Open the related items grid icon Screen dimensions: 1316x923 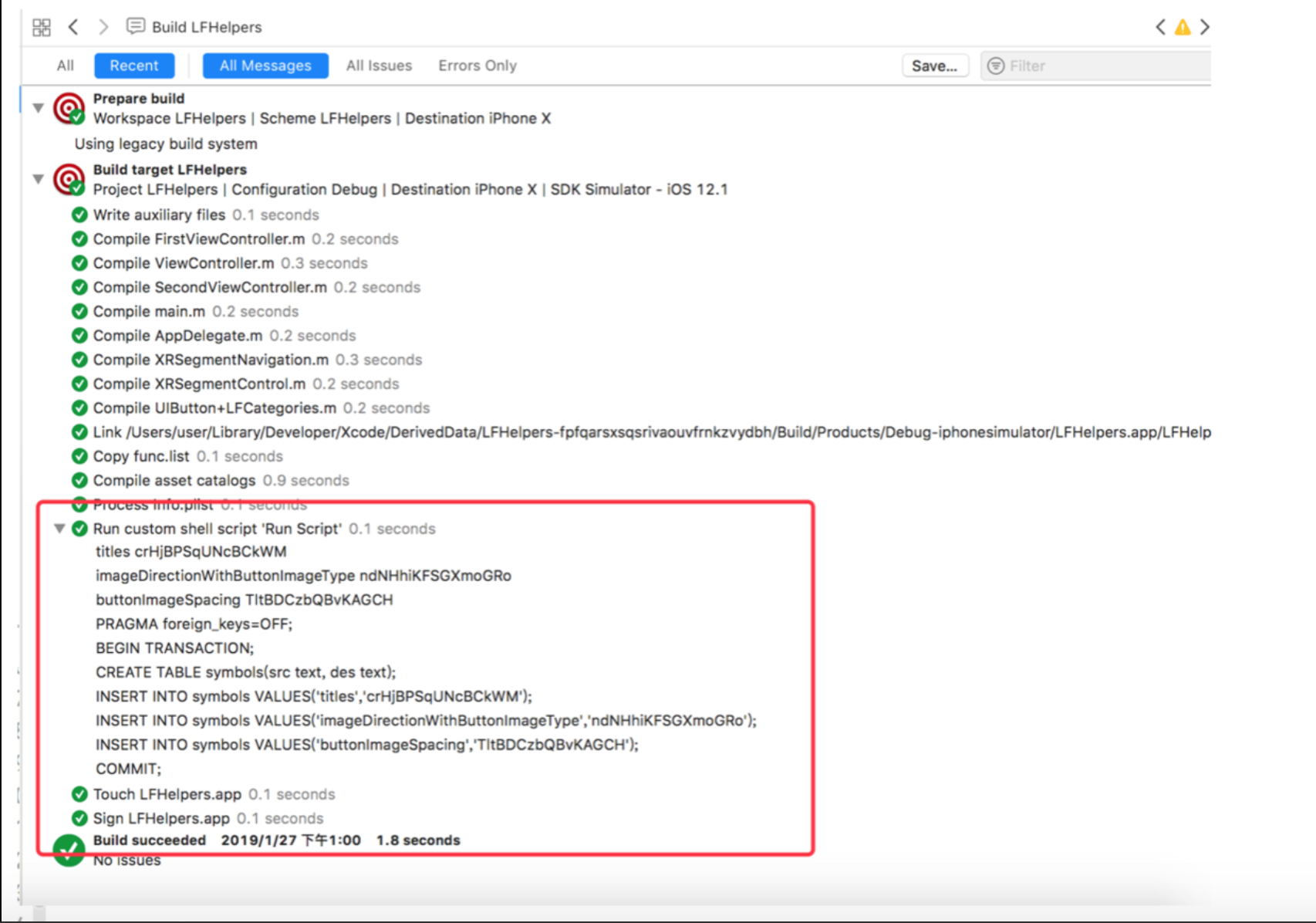[x=42, y=27]
